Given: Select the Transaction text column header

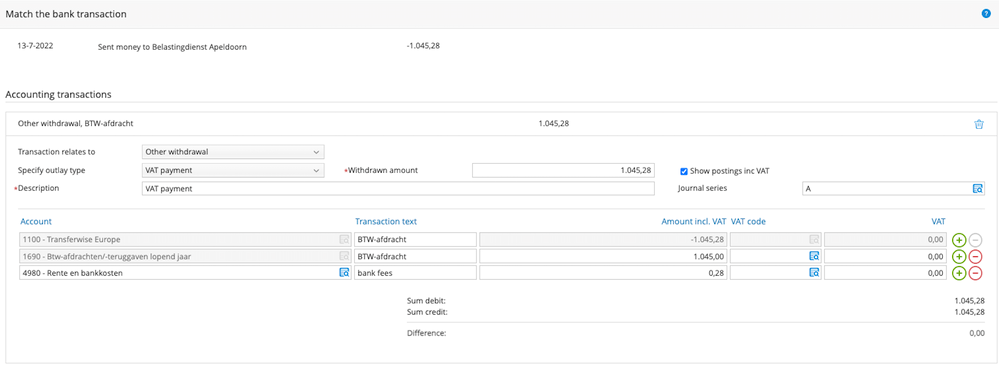Looking at the screenshot, I should click(386, 222).
